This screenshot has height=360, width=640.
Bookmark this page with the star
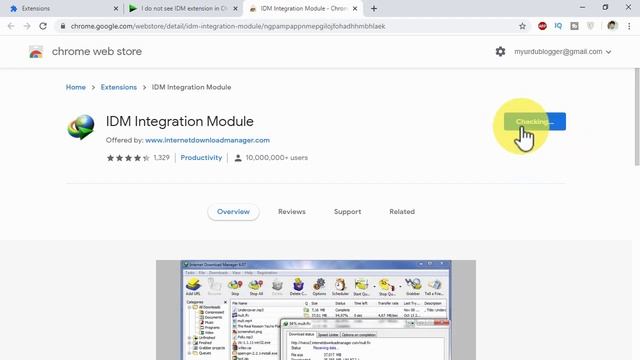point(522,26)
